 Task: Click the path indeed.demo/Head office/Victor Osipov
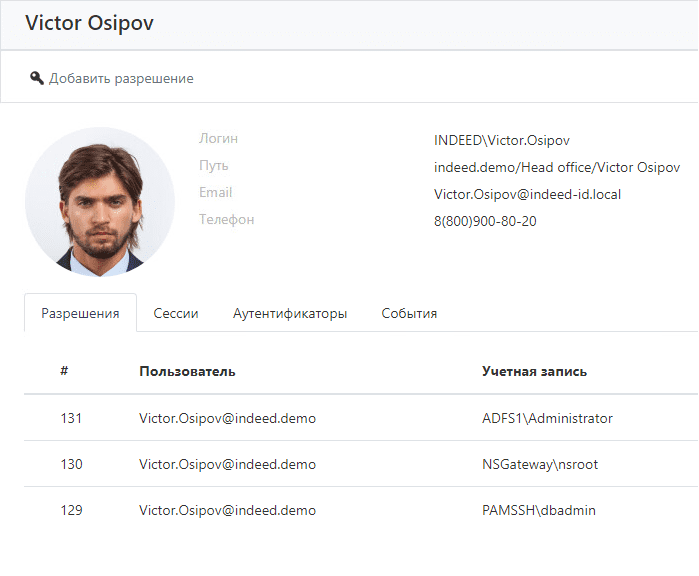(x=557, y=167)
